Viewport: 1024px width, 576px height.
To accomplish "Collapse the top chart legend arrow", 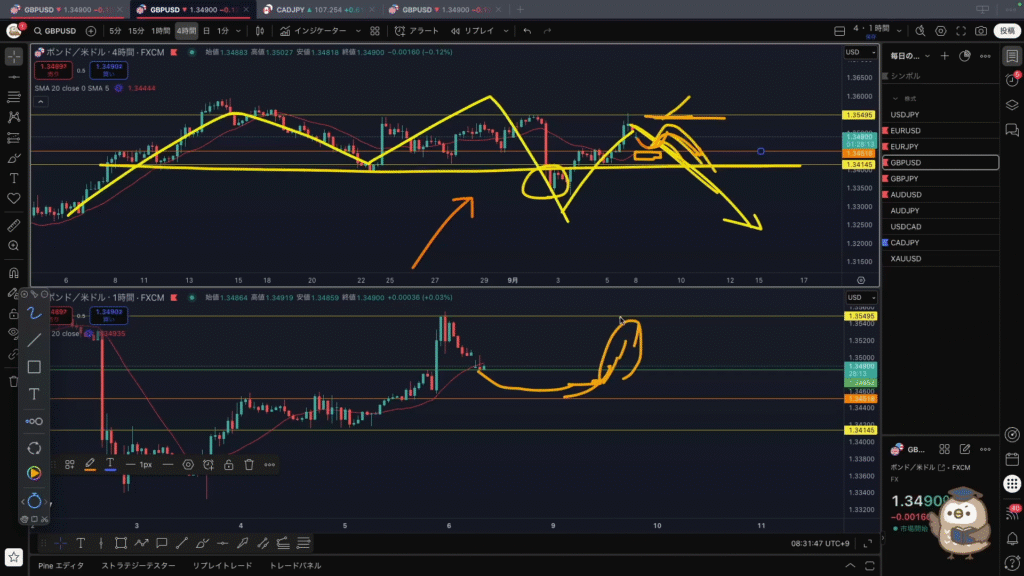I will click(x=40, y=102).
